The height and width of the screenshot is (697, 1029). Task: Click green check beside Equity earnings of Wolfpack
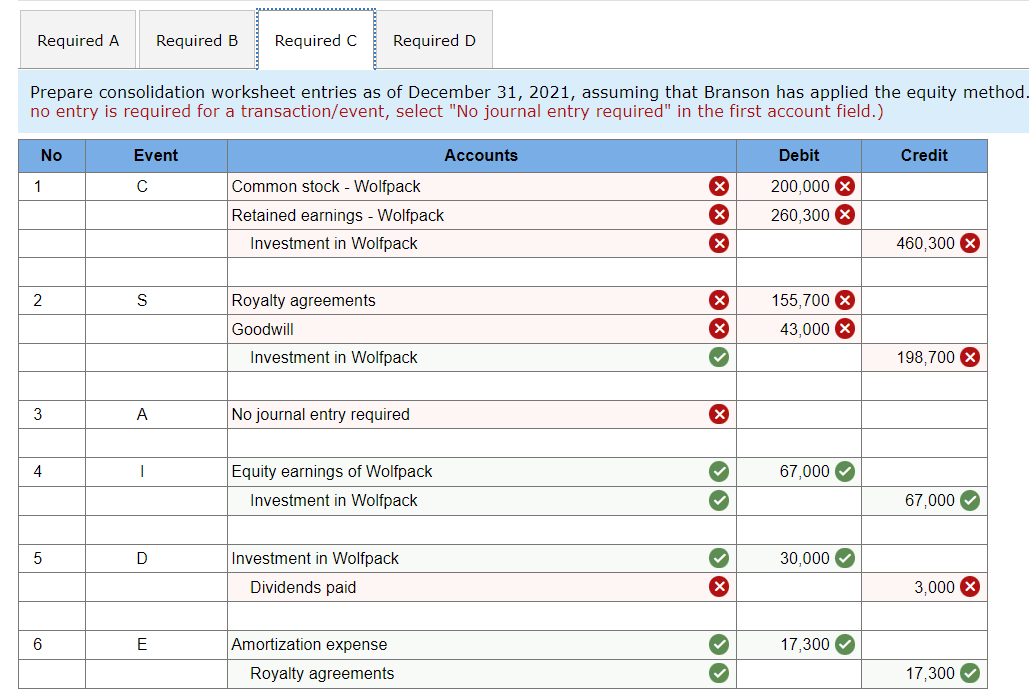(719, 471)
